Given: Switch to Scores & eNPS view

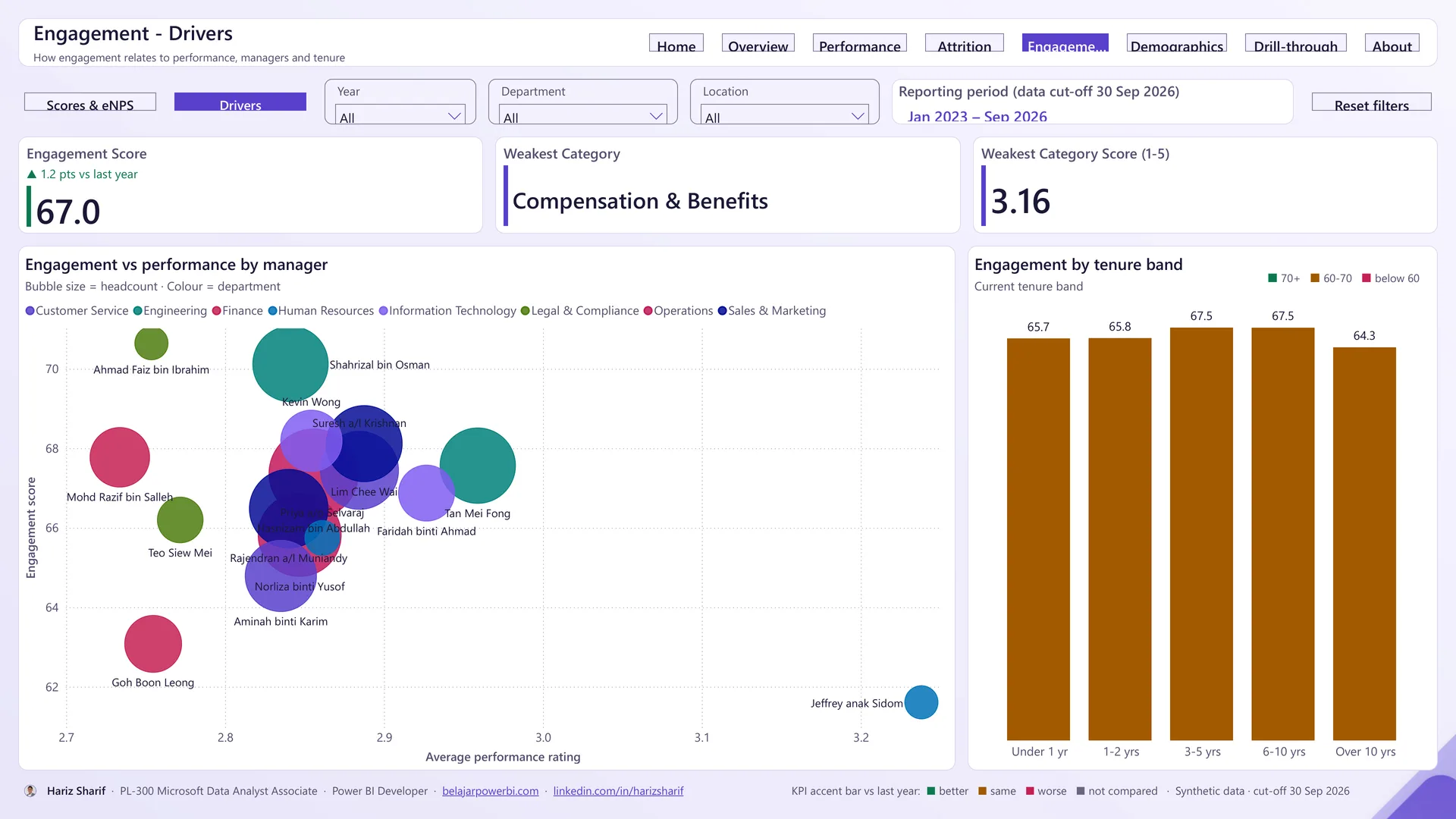Looking at the screenshot, I should pyautogui.click(x=90, y=102).
